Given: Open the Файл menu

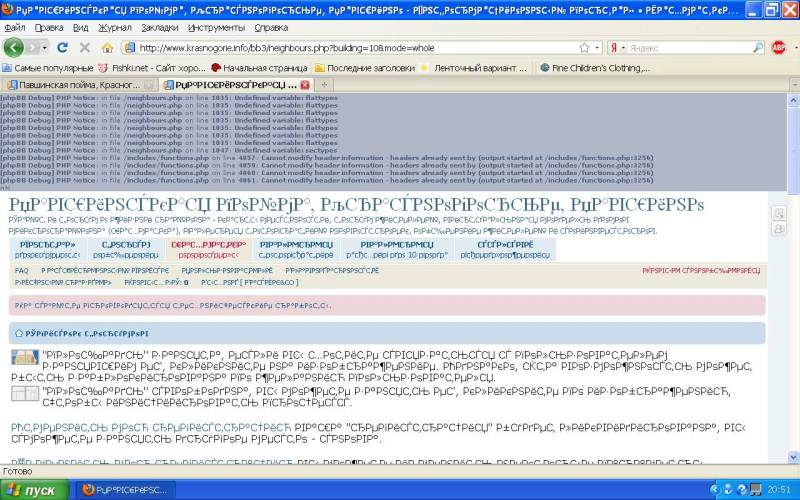Looking at the screenshot, I should (x=15, y=27).
